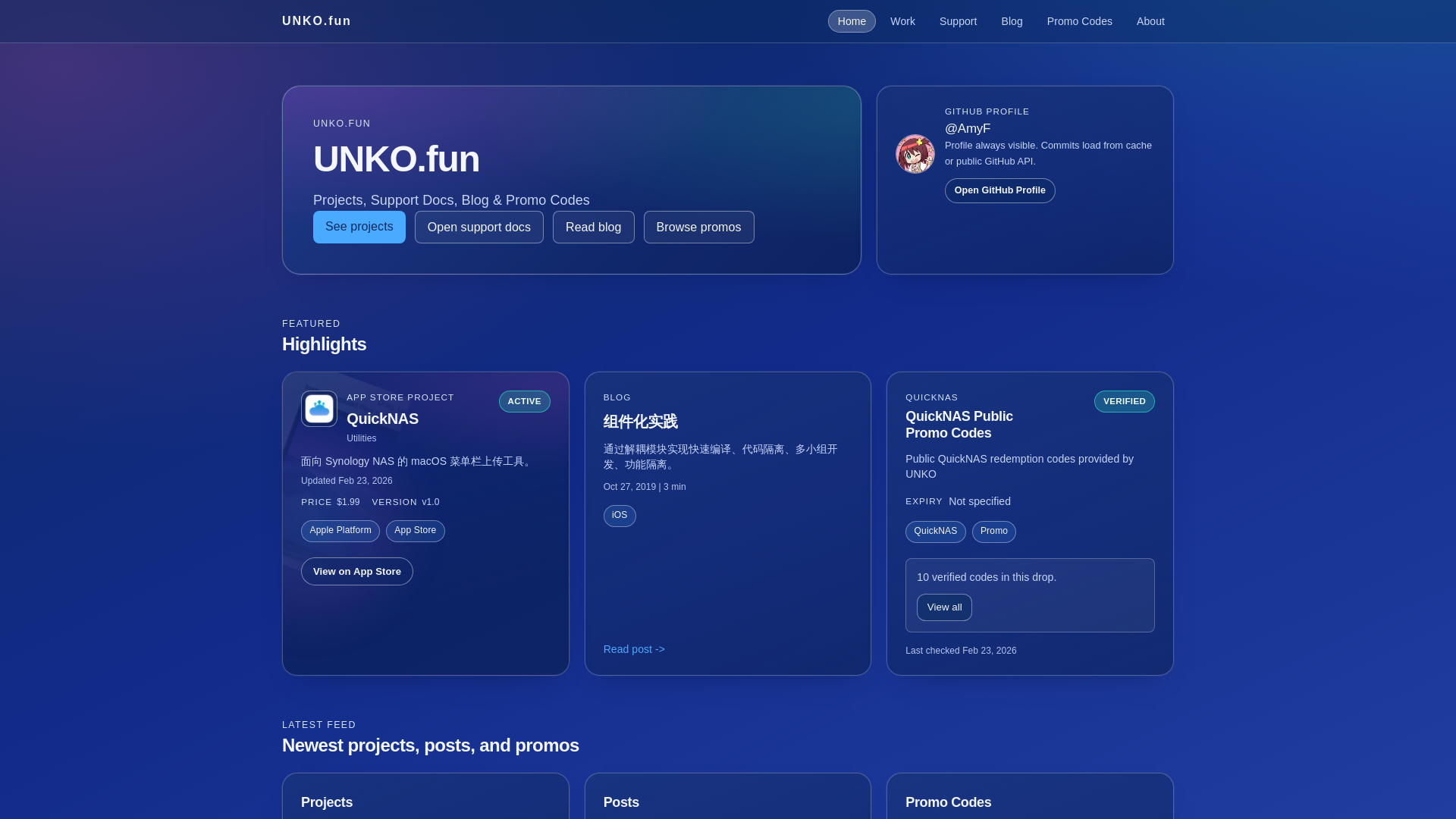Screen dimensions: 1456x819
Task: Click the GITHUB PROFILE label
Action: tap(987, 111)
